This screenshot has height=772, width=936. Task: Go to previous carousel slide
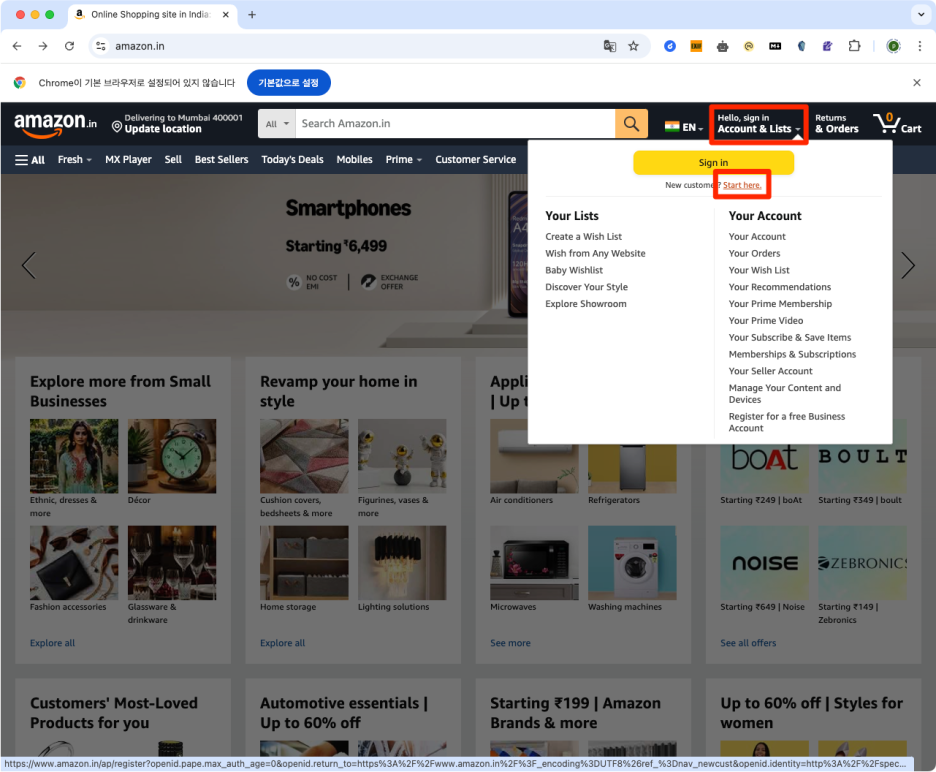coord(29,265)
